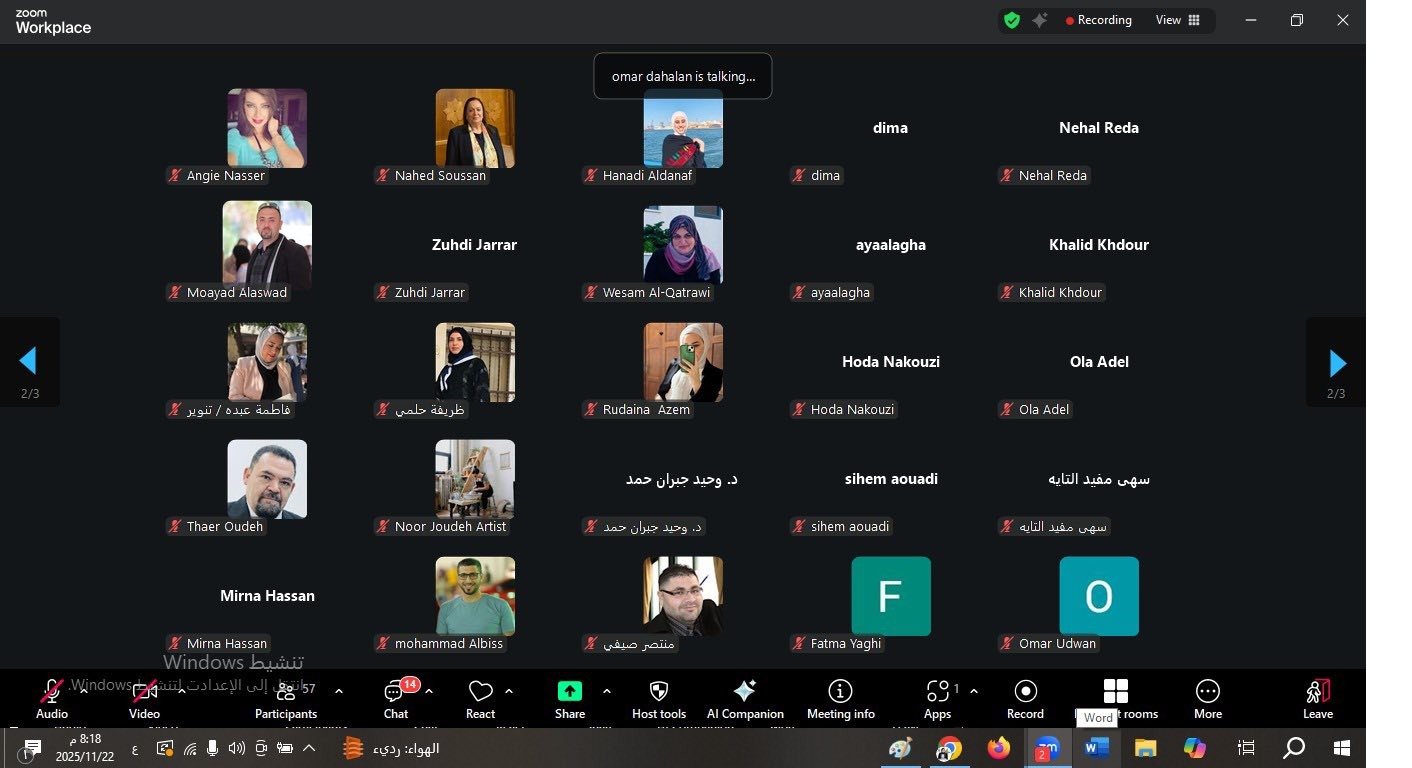
Task: Toggle the Record button
Action: 1025,692
